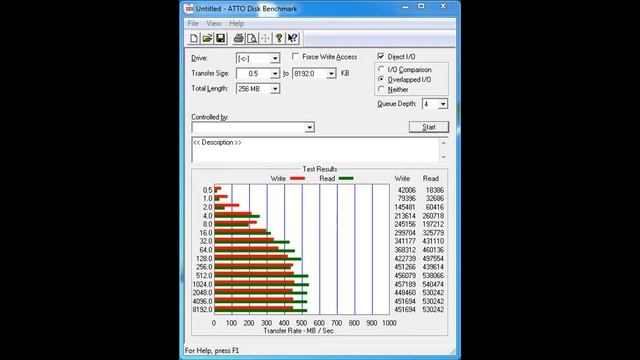640x360 pixels.
Task: Click the About question mark icon
Action: tap(279, 38)
